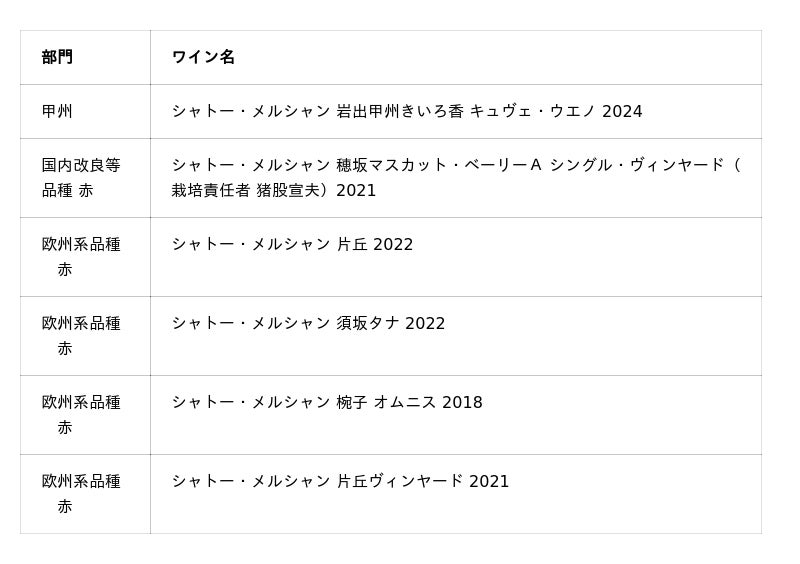The image size is (800, 564).
Task: Click the ワイン名 column header
Action: pos(203,57)
